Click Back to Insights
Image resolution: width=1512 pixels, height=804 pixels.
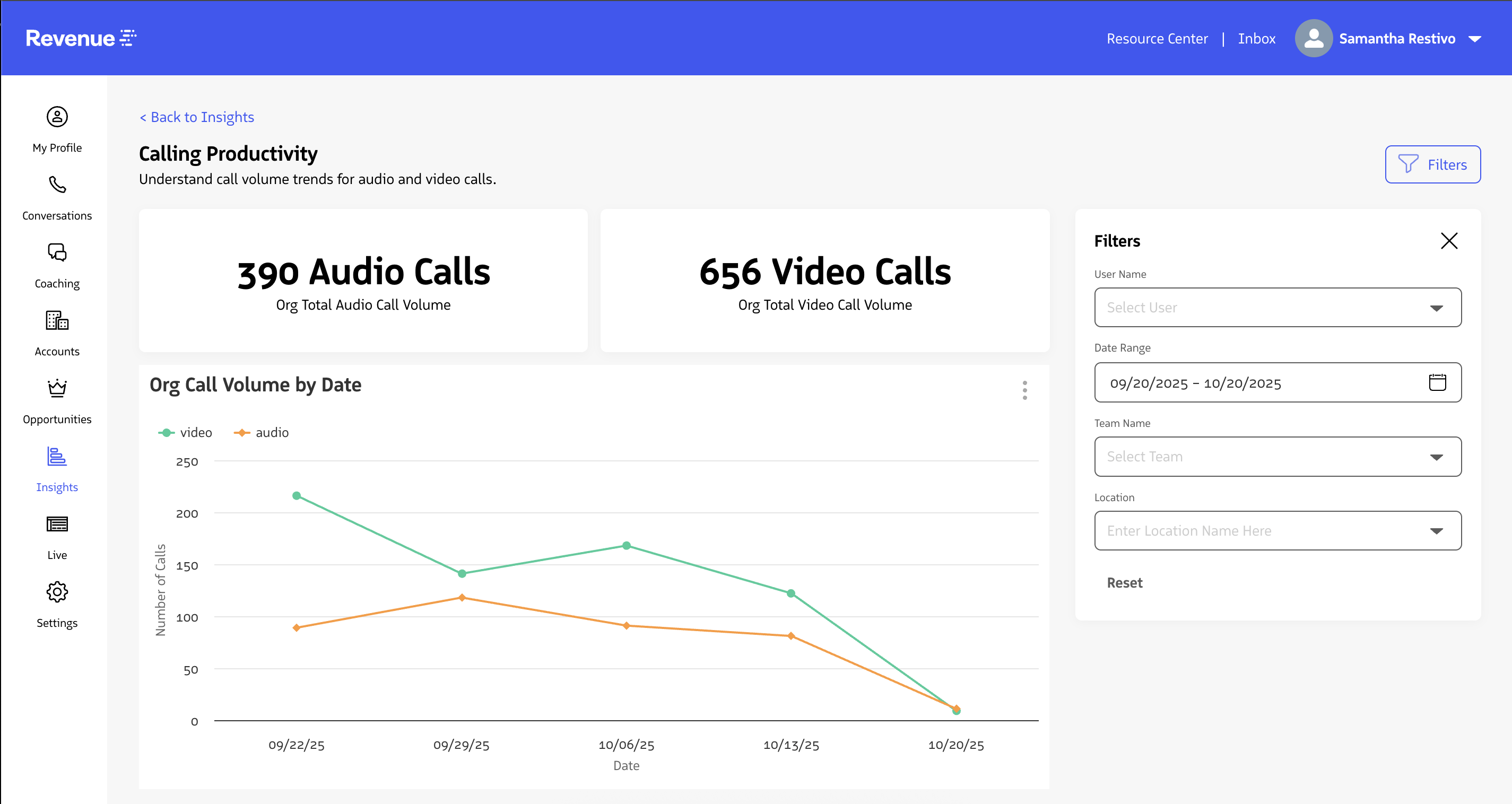pyautogui.click(x=196, y=117)
